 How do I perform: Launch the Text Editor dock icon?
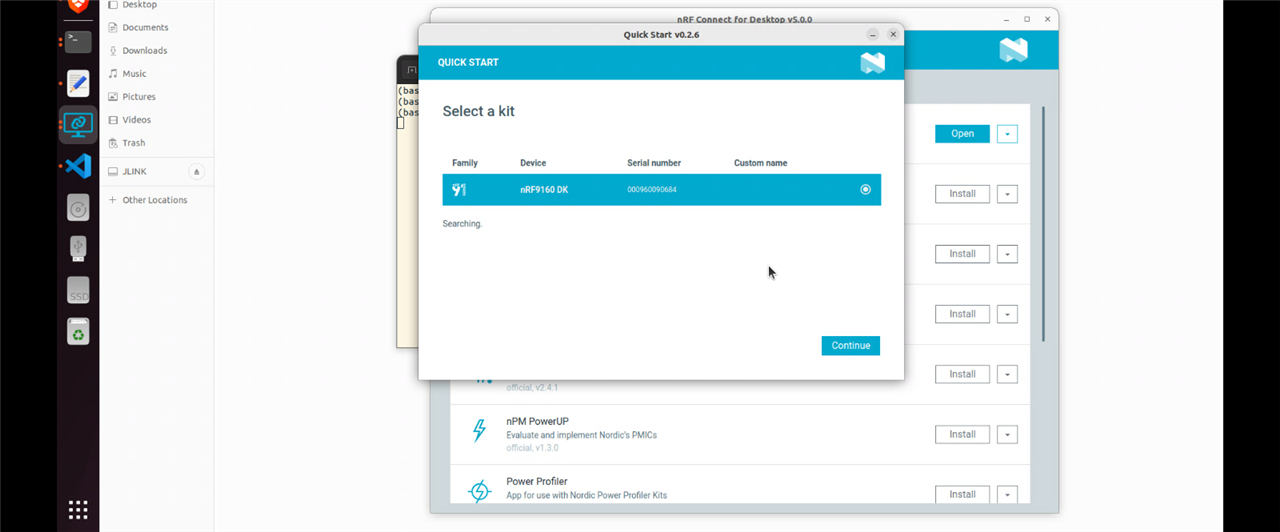pyautogui.click(x=78, y=83)
